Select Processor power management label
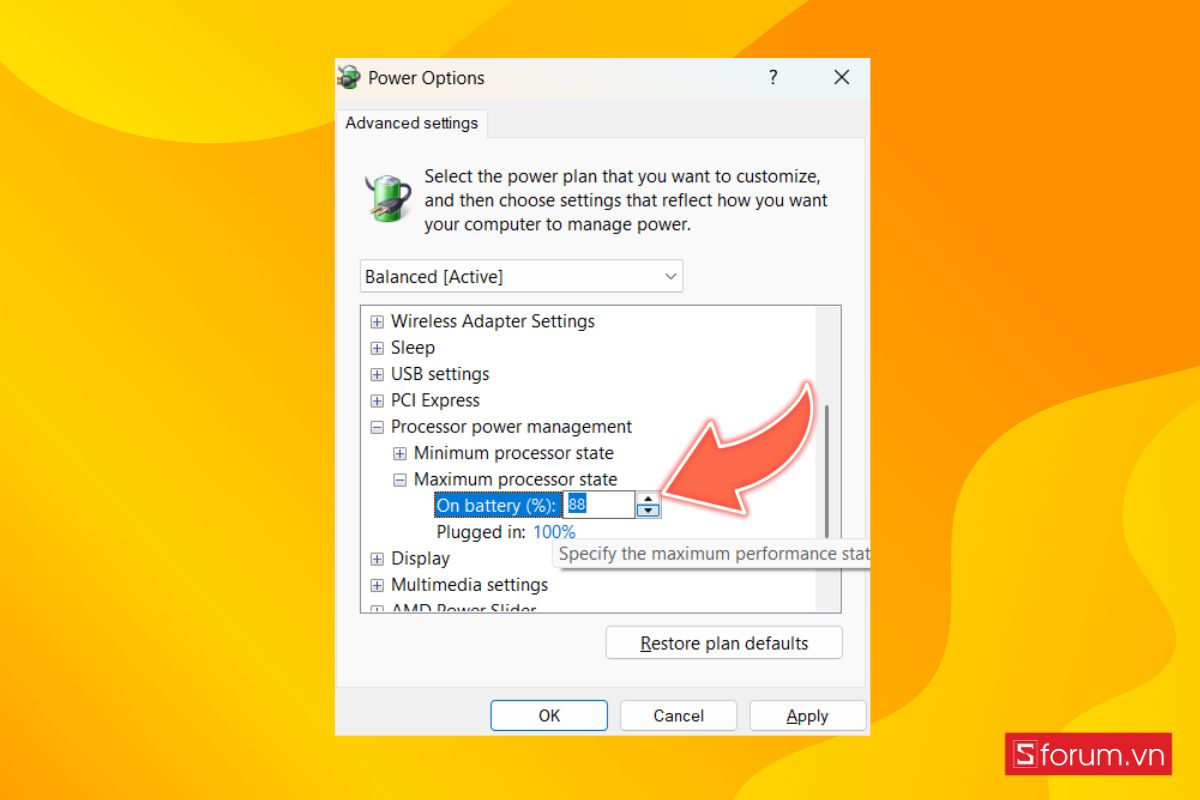The height and width of the screenshot is (800, 1200). point(511,426)
